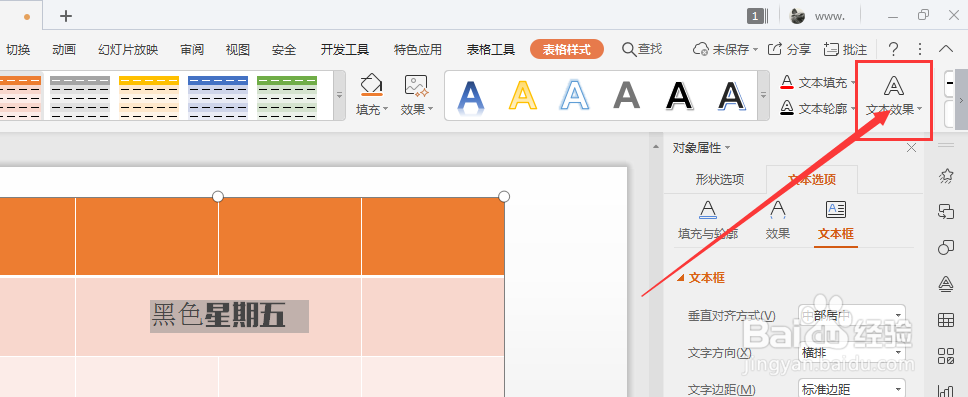This screenshot has height=397, width=968.
Task: Select 填充与轮廓 text options icon
Action: tap(708, 220)
